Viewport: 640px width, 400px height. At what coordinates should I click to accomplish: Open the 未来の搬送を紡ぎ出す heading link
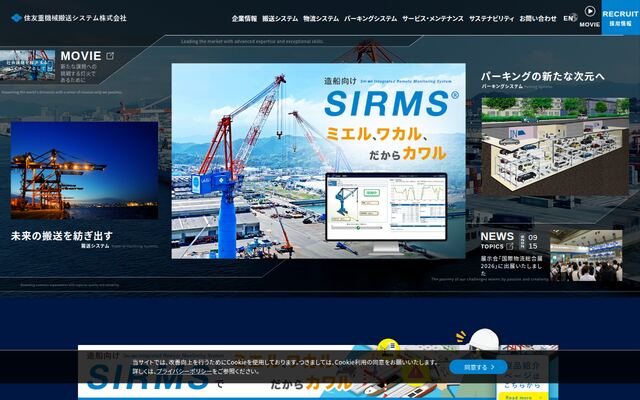62,236
